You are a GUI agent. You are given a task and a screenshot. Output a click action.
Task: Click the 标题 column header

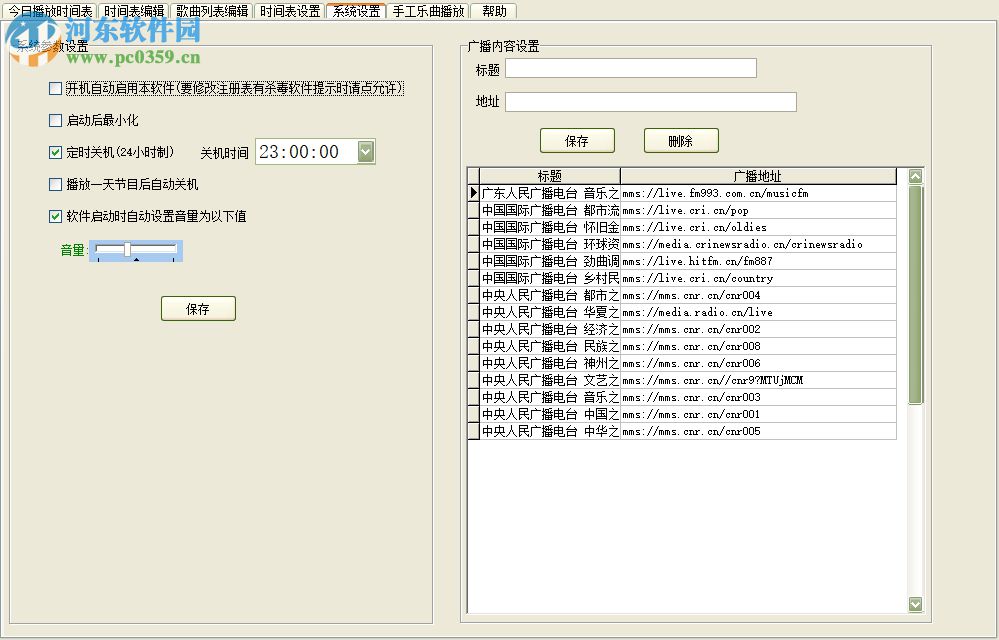coord(550,176)
